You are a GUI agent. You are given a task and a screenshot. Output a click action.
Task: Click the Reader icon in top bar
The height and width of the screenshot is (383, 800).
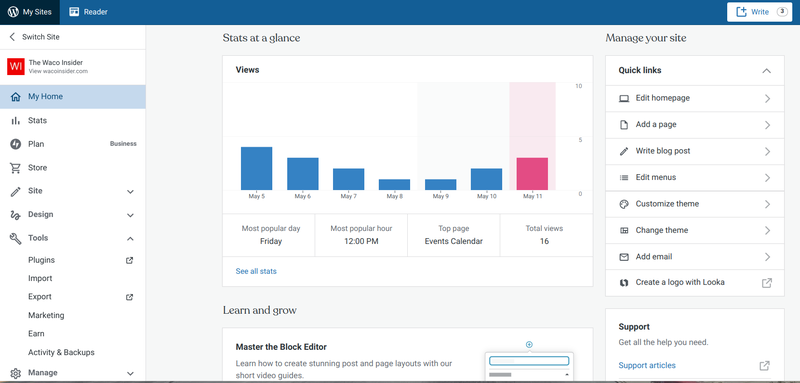click(74, 12)
